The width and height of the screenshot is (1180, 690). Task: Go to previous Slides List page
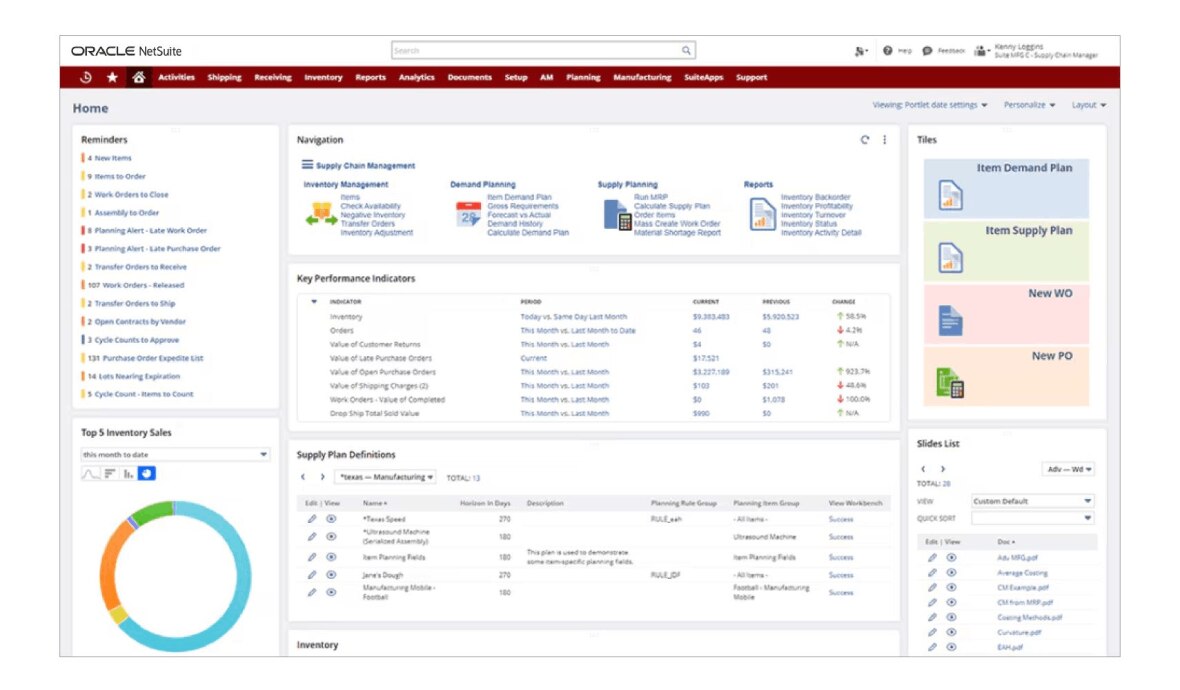[923, 469]
